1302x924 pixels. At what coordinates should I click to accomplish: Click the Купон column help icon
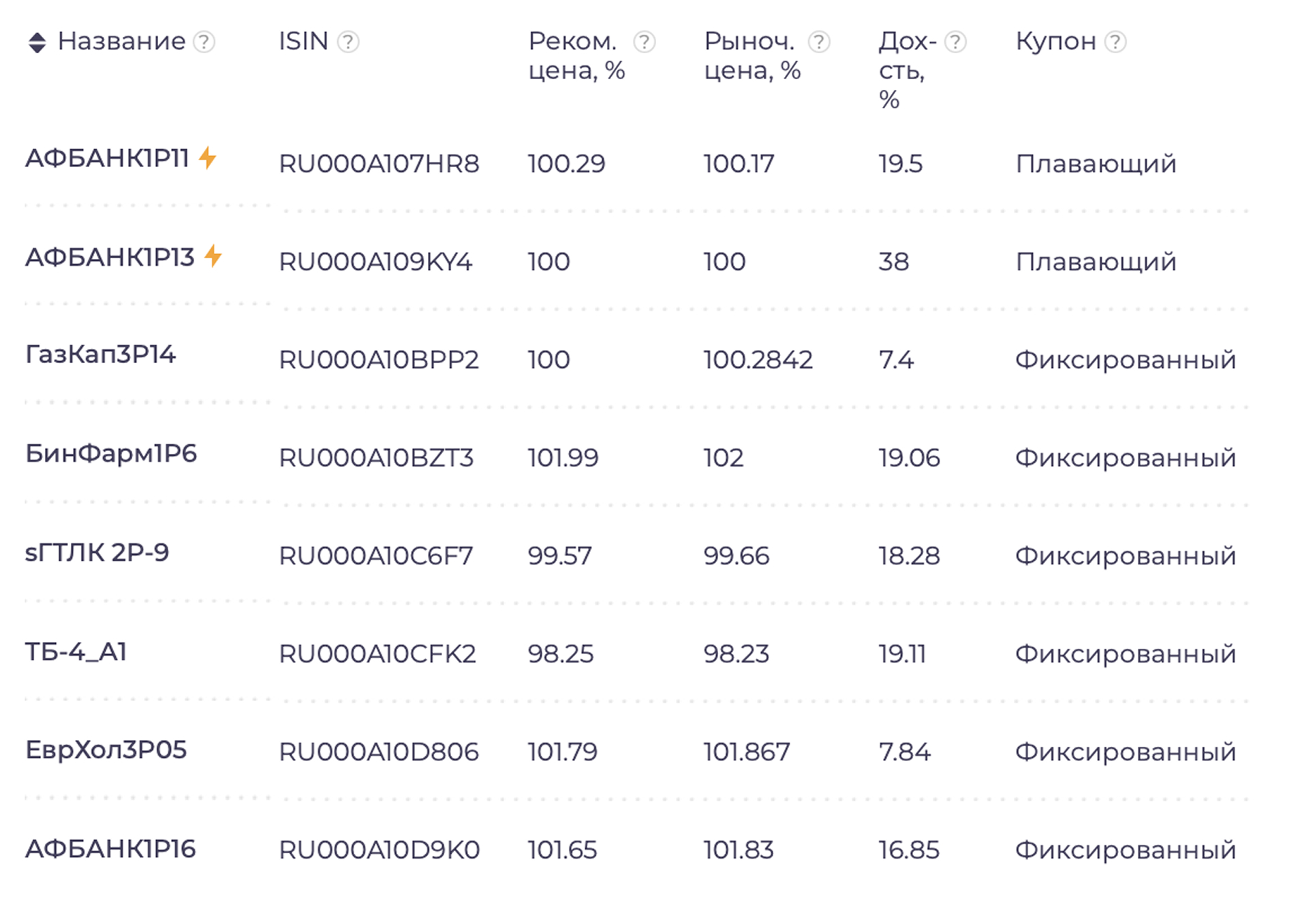tap(1115, 42)
